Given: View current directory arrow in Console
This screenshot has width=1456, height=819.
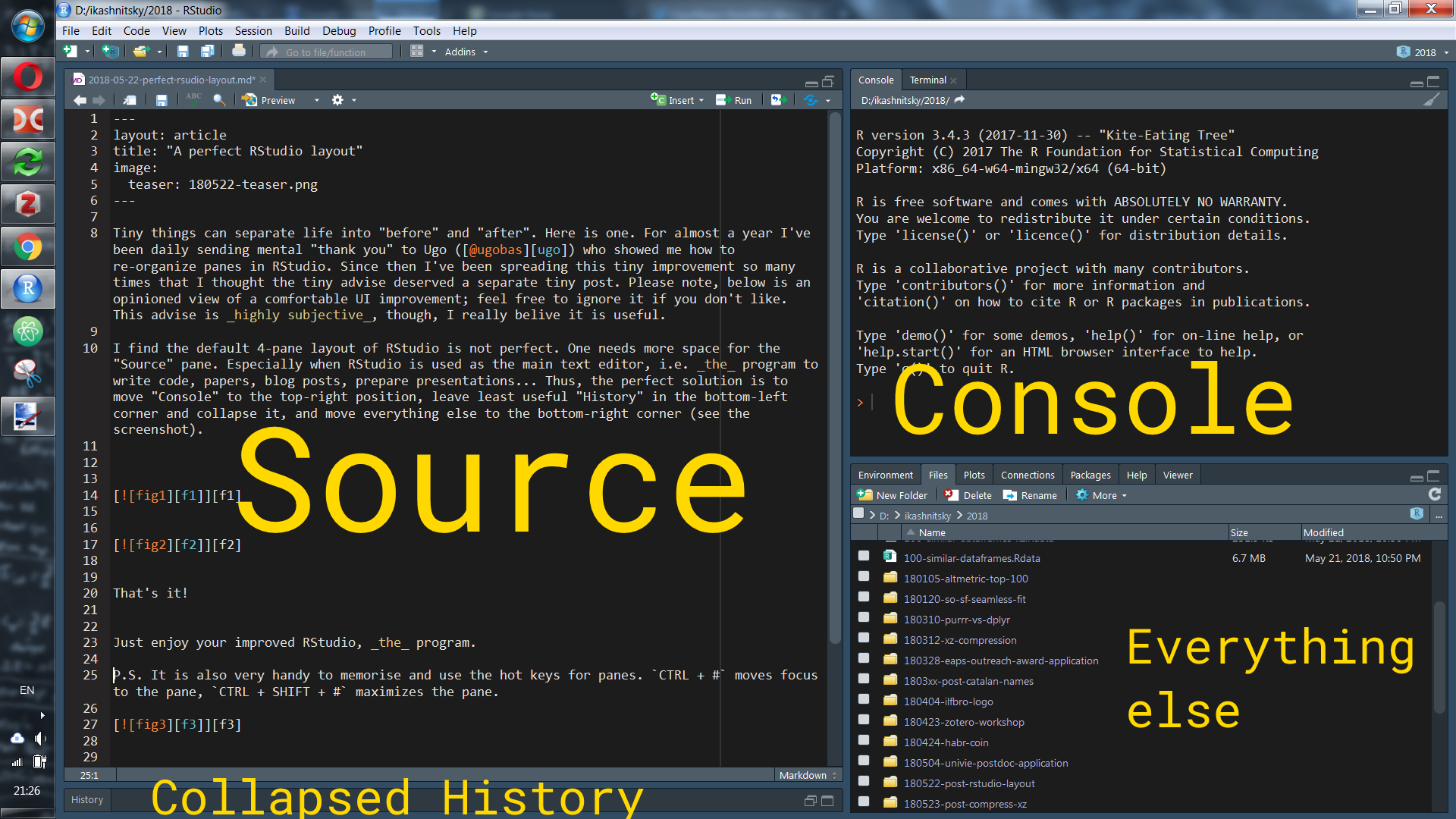Looking at the screenshot, I should point(959,100).
